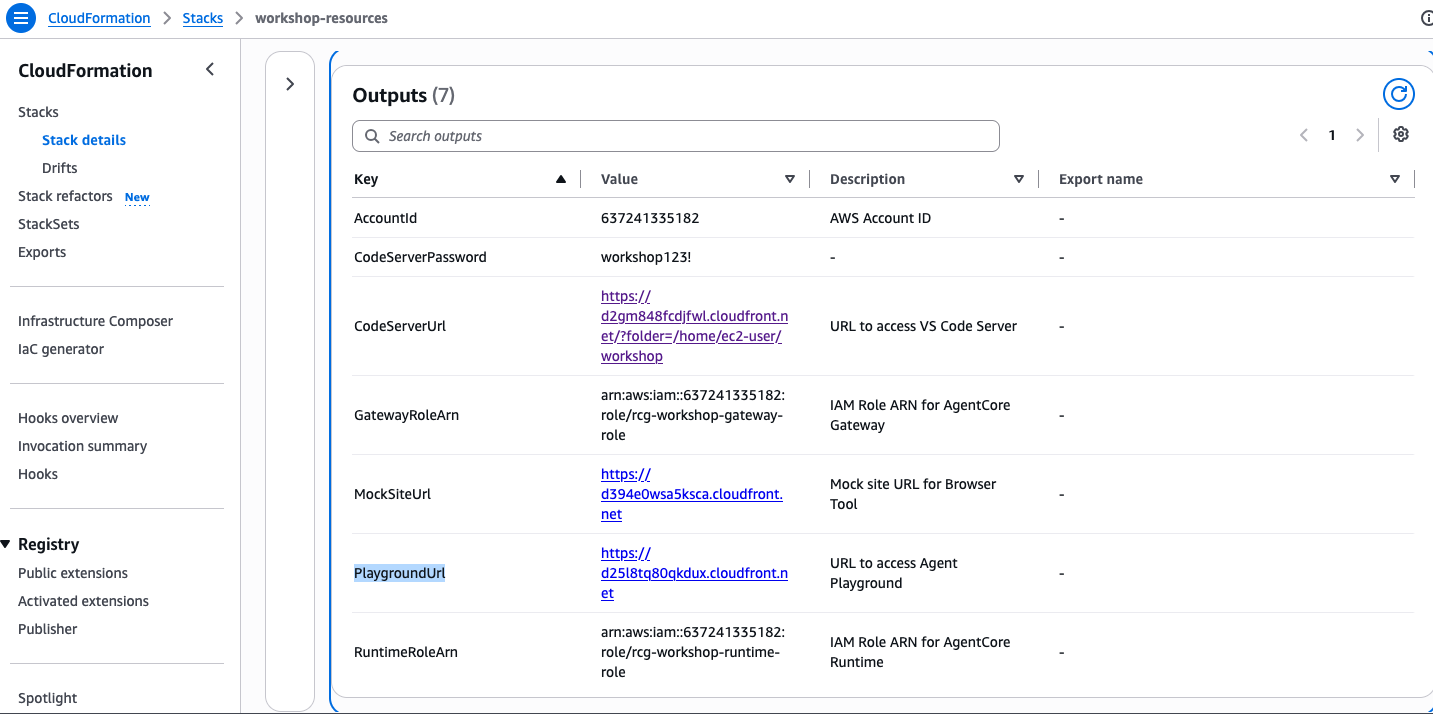
Task: Click 'Mock site URL for Browser Tool' description
Action: click(913, 494)
